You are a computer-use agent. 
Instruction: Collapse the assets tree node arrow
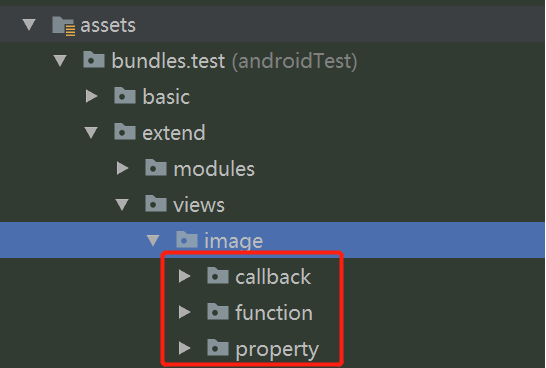point(29,25)
